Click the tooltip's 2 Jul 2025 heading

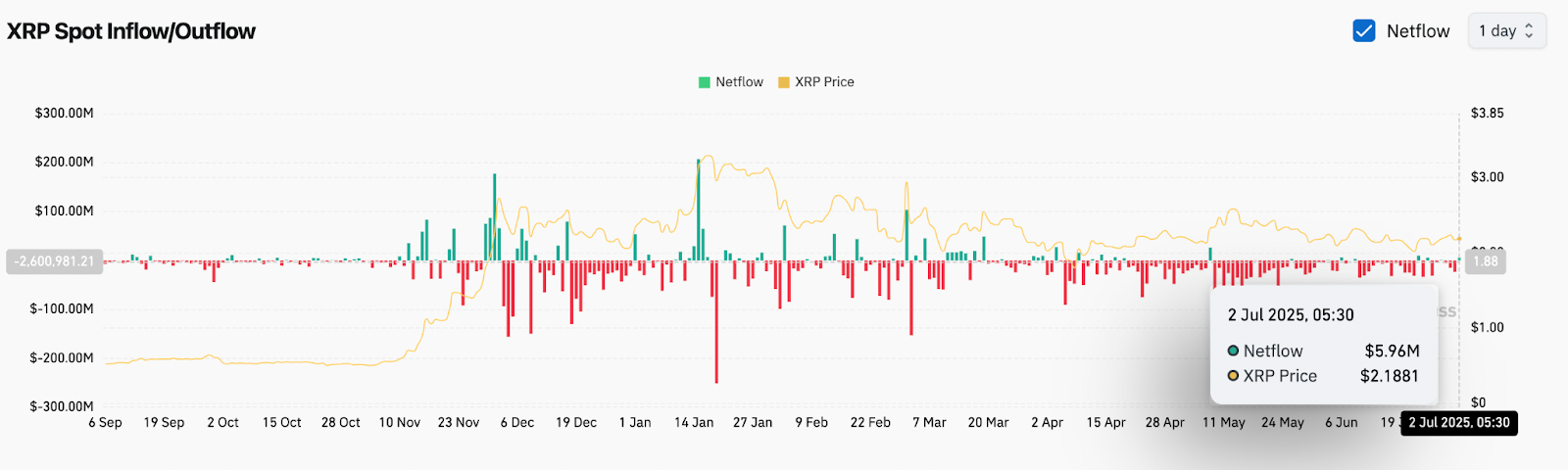(1291, 315)
